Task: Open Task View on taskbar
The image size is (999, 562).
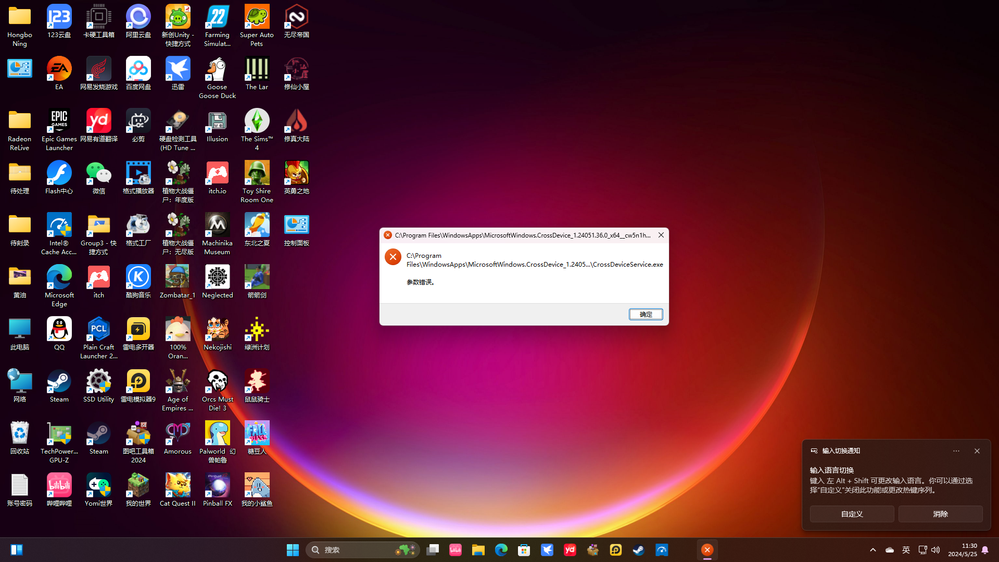Action: 433,549
